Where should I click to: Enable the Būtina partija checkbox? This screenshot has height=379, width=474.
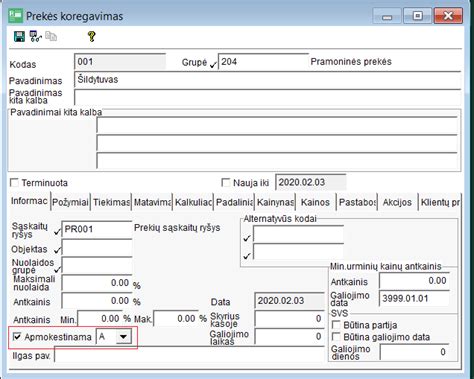coord(336,325)
